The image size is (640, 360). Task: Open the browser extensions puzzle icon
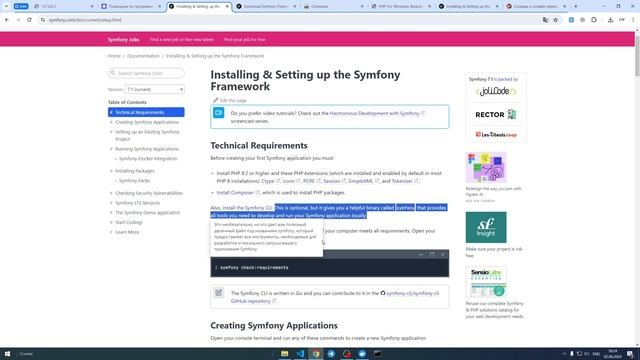[594, 20]
